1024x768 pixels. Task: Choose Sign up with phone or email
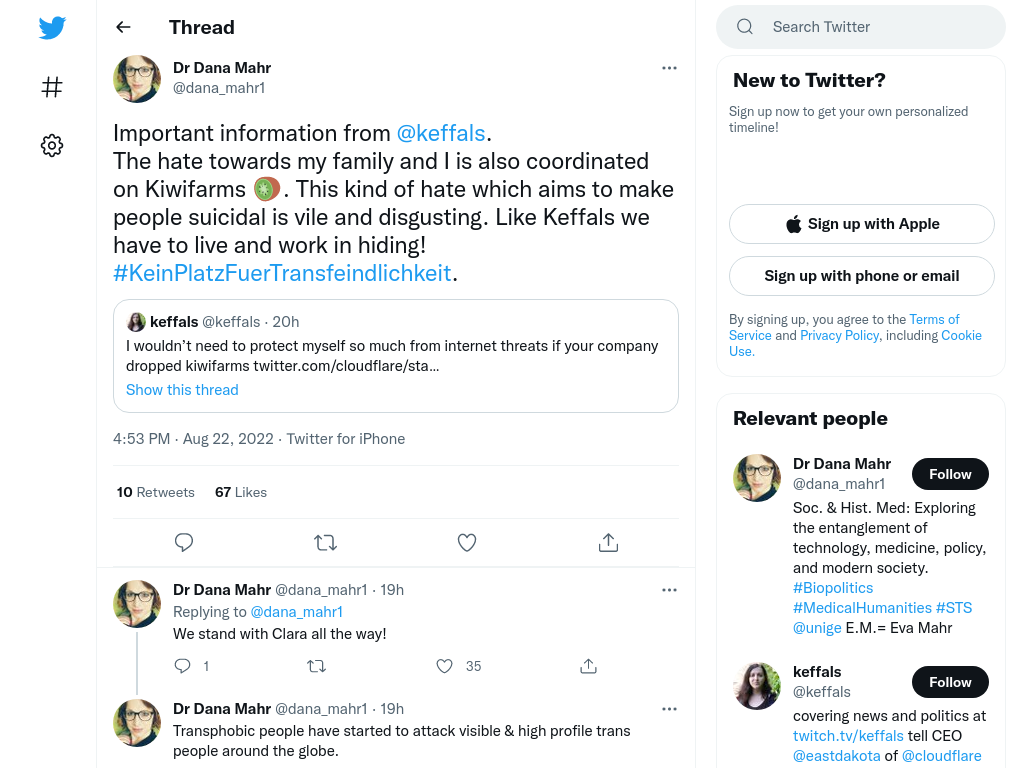pyautogui.click(x=861, y=276)
